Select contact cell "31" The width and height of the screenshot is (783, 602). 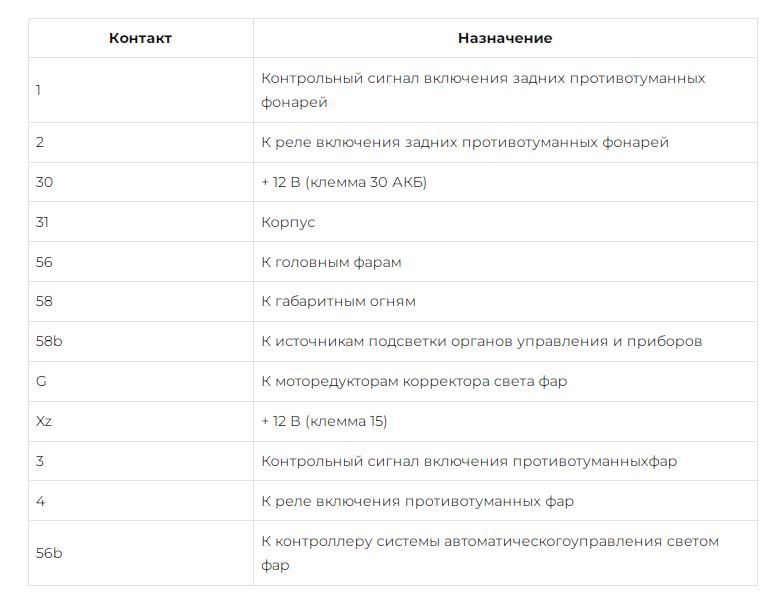pyautogui.click(x=42, y=222)
